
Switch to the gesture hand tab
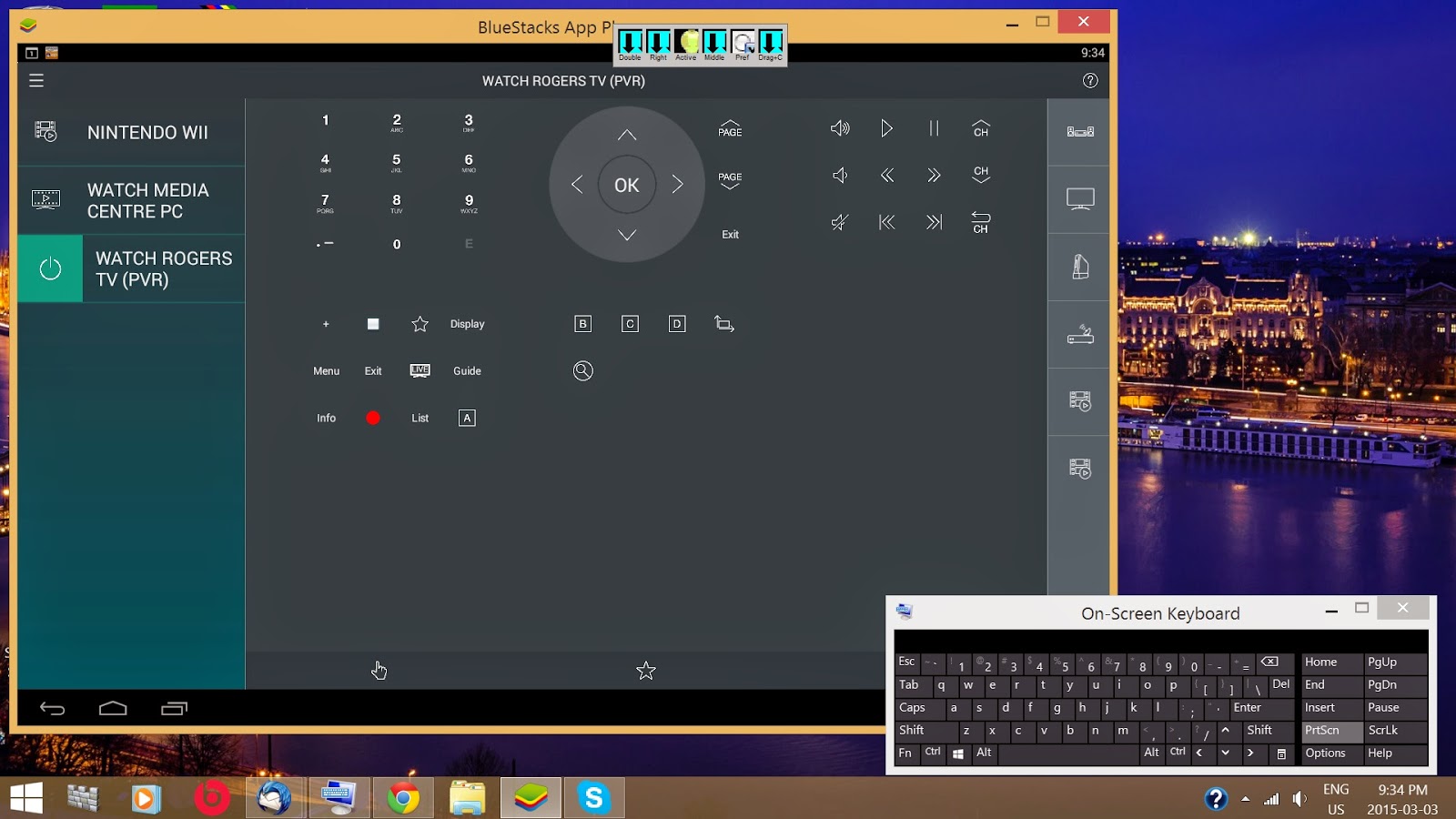[379, 671]
